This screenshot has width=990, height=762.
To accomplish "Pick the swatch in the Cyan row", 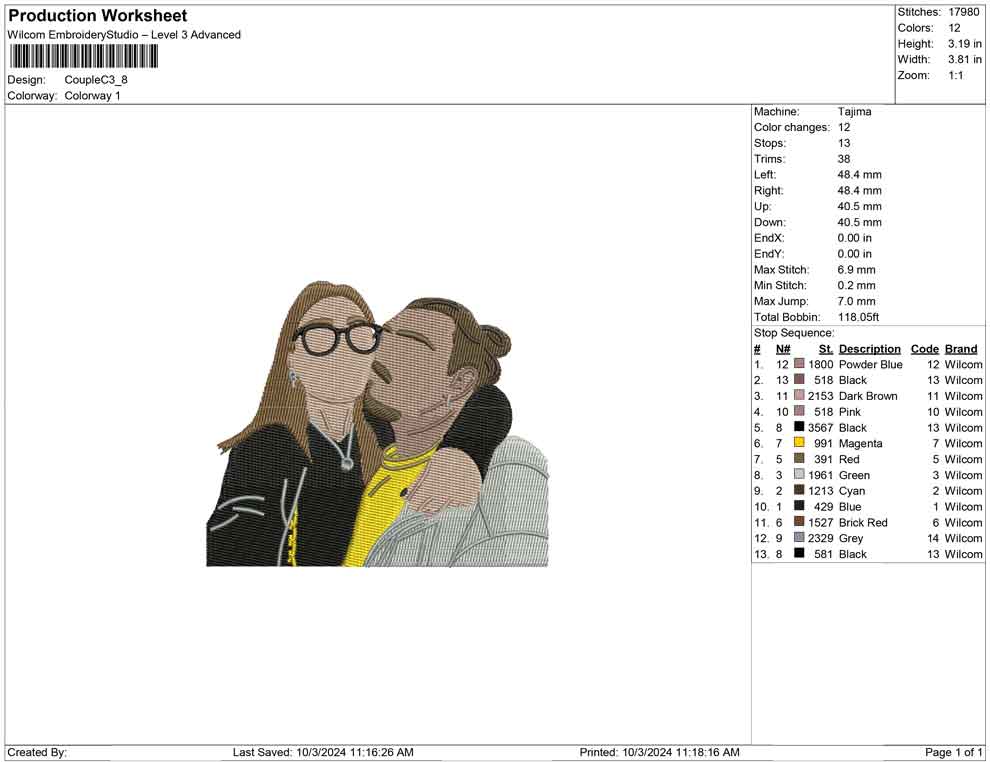I will pos(799,491).
